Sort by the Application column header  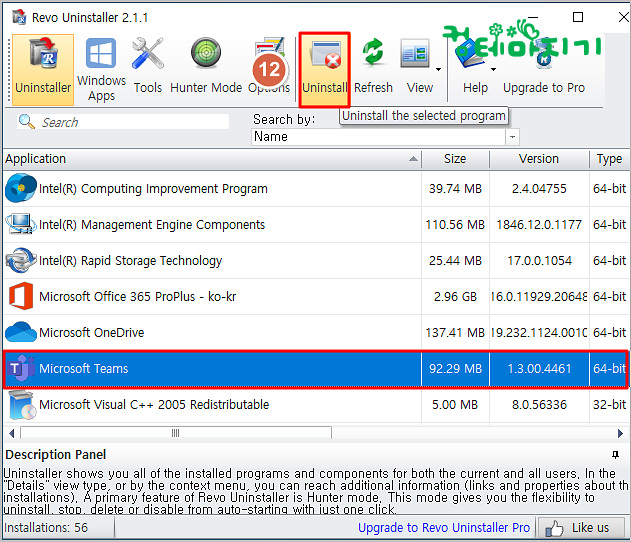coord(212,159)
